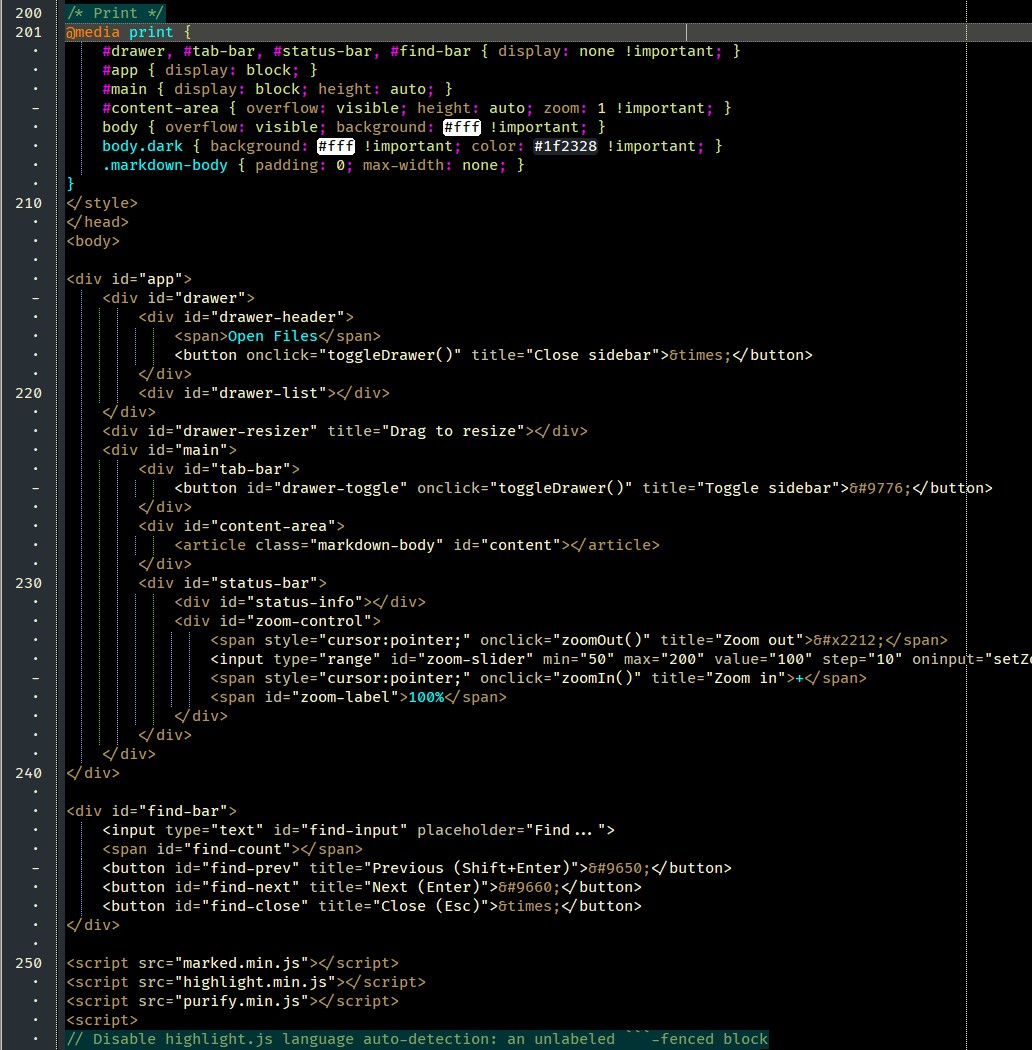Click the ".markdown-body" CSS selector
Viewport: 1032px width, 1050px height.
click(165, 165)
